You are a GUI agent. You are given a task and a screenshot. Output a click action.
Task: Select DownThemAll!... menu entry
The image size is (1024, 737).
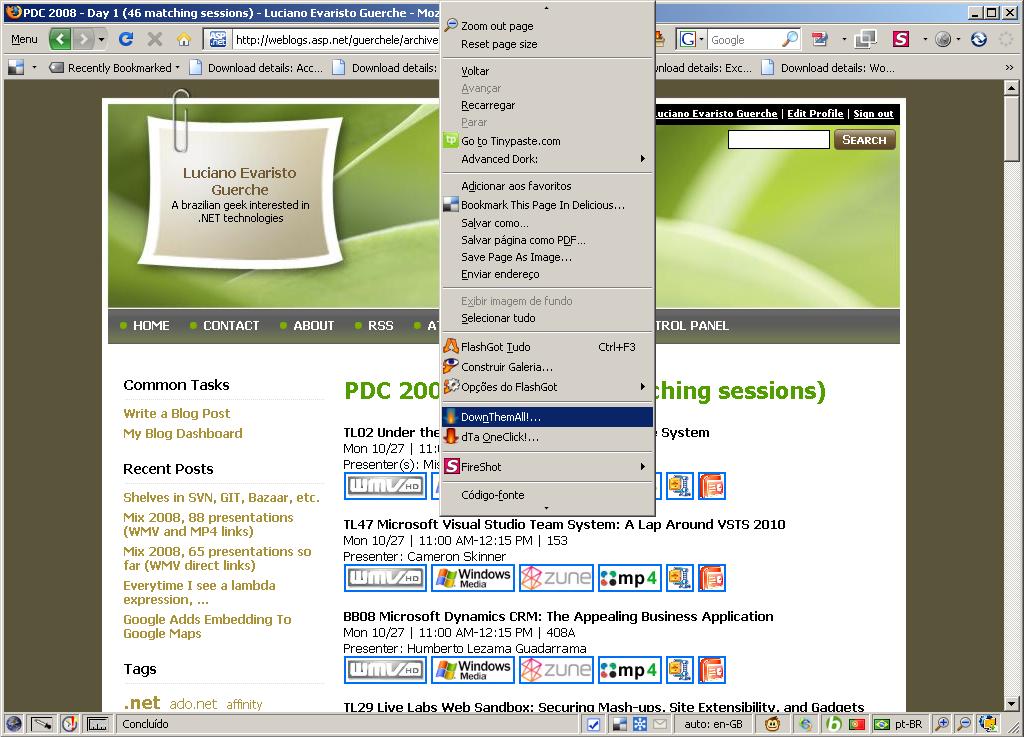[547, 416]
